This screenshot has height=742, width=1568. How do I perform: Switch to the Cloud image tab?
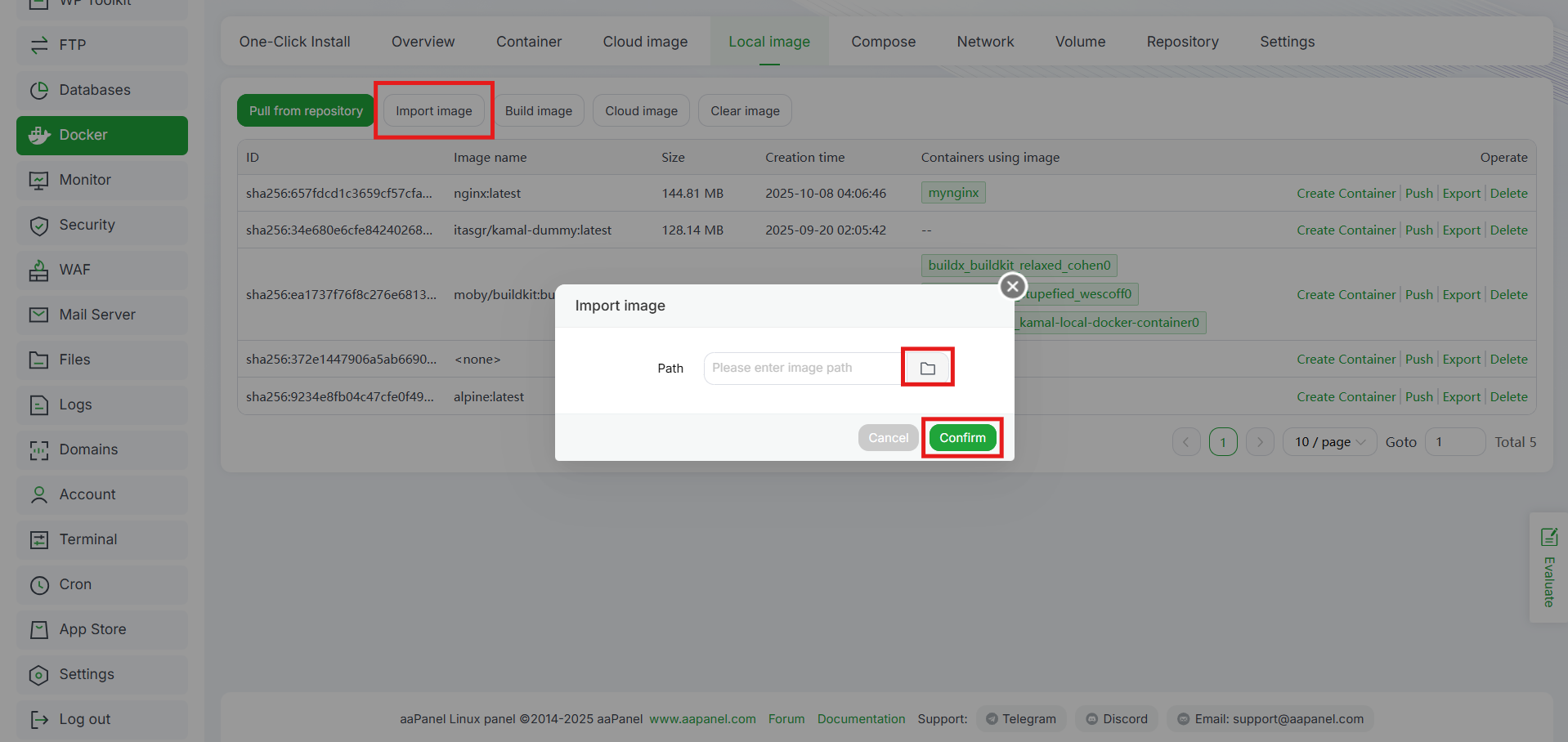[x=645, y=42]
